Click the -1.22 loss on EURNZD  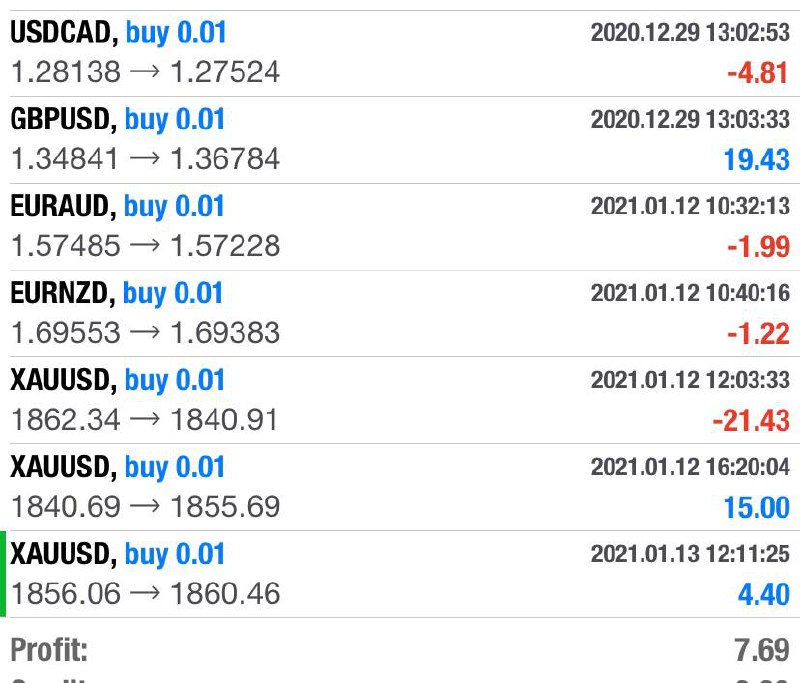click(x=758, y=334)
